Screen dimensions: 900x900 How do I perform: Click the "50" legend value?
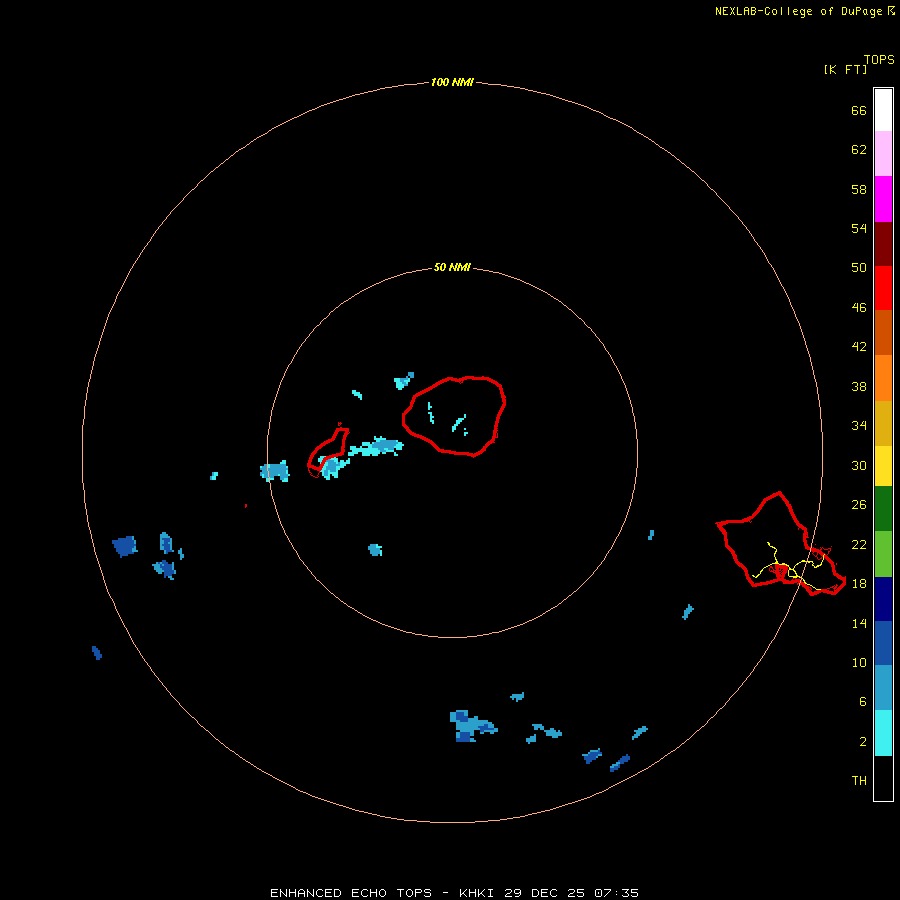click(859, 267)
